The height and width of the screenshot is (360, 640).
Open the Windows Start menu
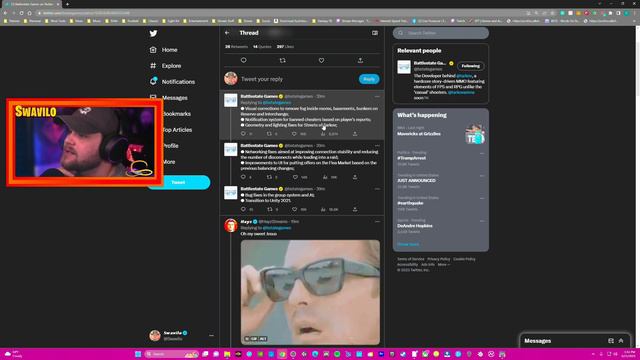(138, 354)
